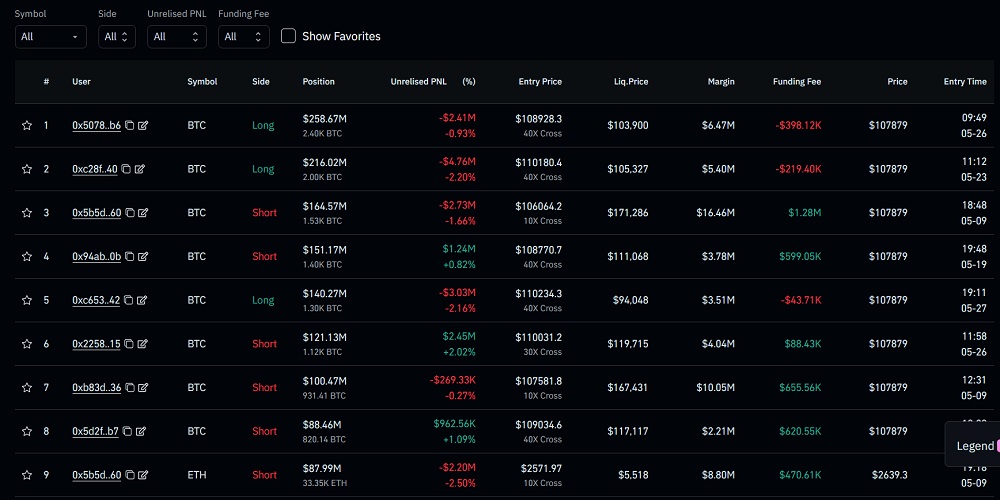Open user address link 0x94ab..0b

pos(96,256)
